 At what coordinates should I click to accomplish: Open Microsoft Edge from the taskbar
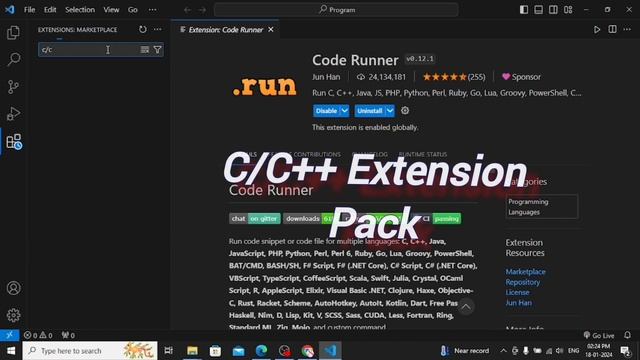(262, 351)
